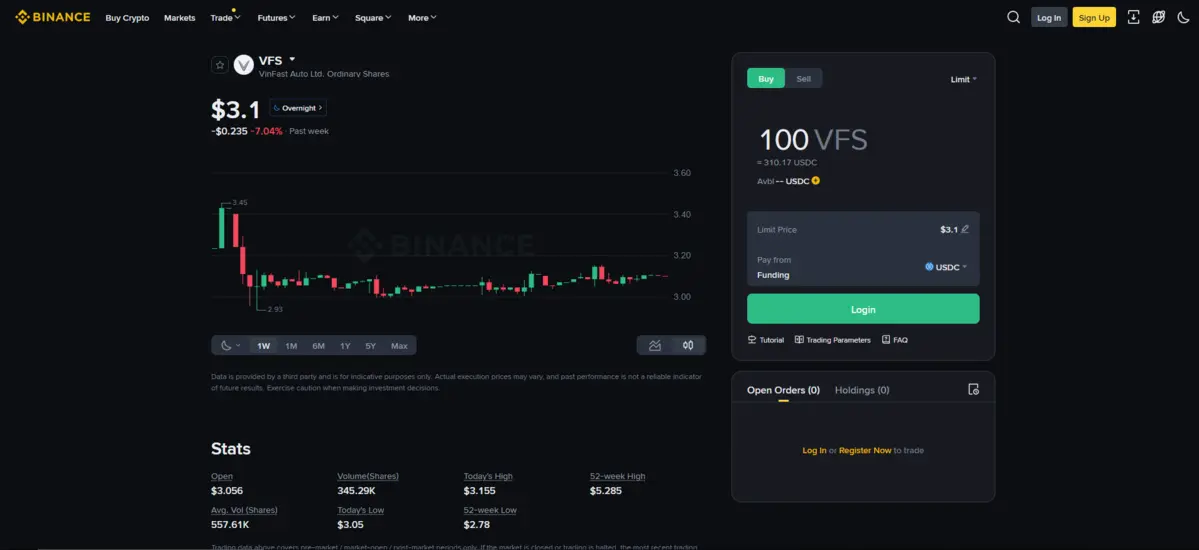Switch to Open Orders tab
The height and width of the screenshot is (550, 1199).
(x=783, y=390)
